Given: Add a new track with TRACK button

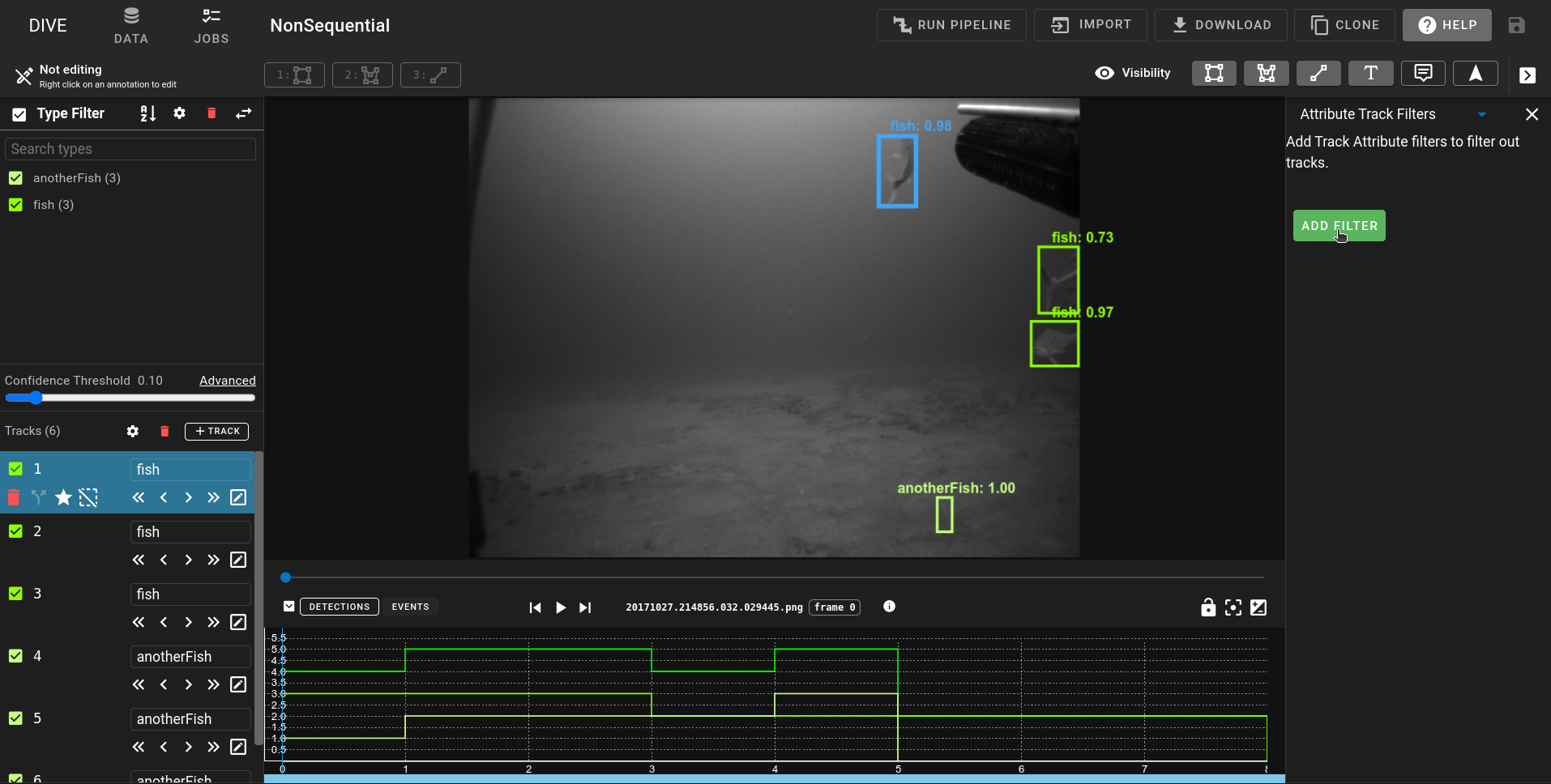Looking at the screenshot, I should coord(216,432).
